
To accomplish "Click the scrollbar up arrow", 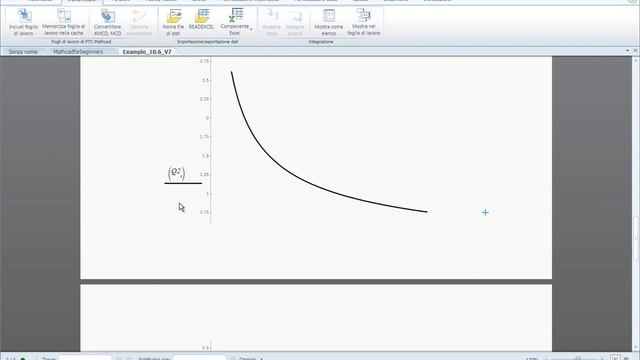I will tap(636, 60).
